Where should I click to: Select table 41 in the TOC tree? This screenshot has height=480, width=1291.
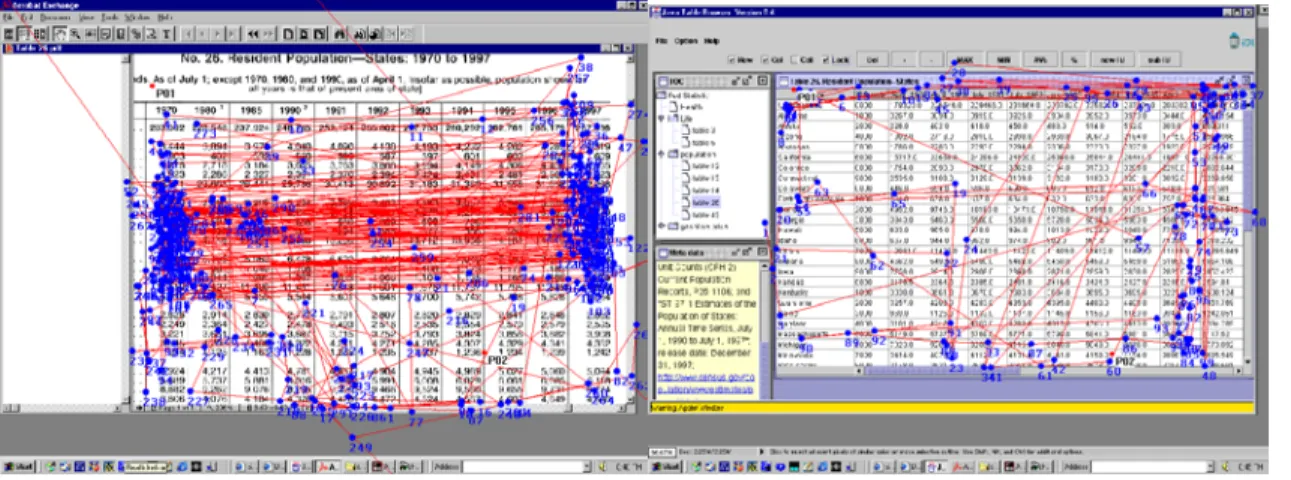tap(705, 214)
